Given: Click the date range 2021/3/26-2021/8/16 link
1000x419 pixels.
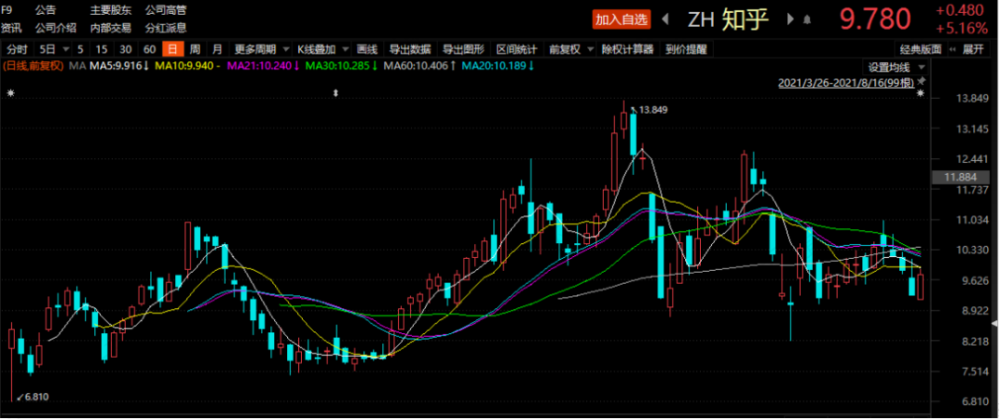Looking at the screenshot, I should click(x=846, y=83).
